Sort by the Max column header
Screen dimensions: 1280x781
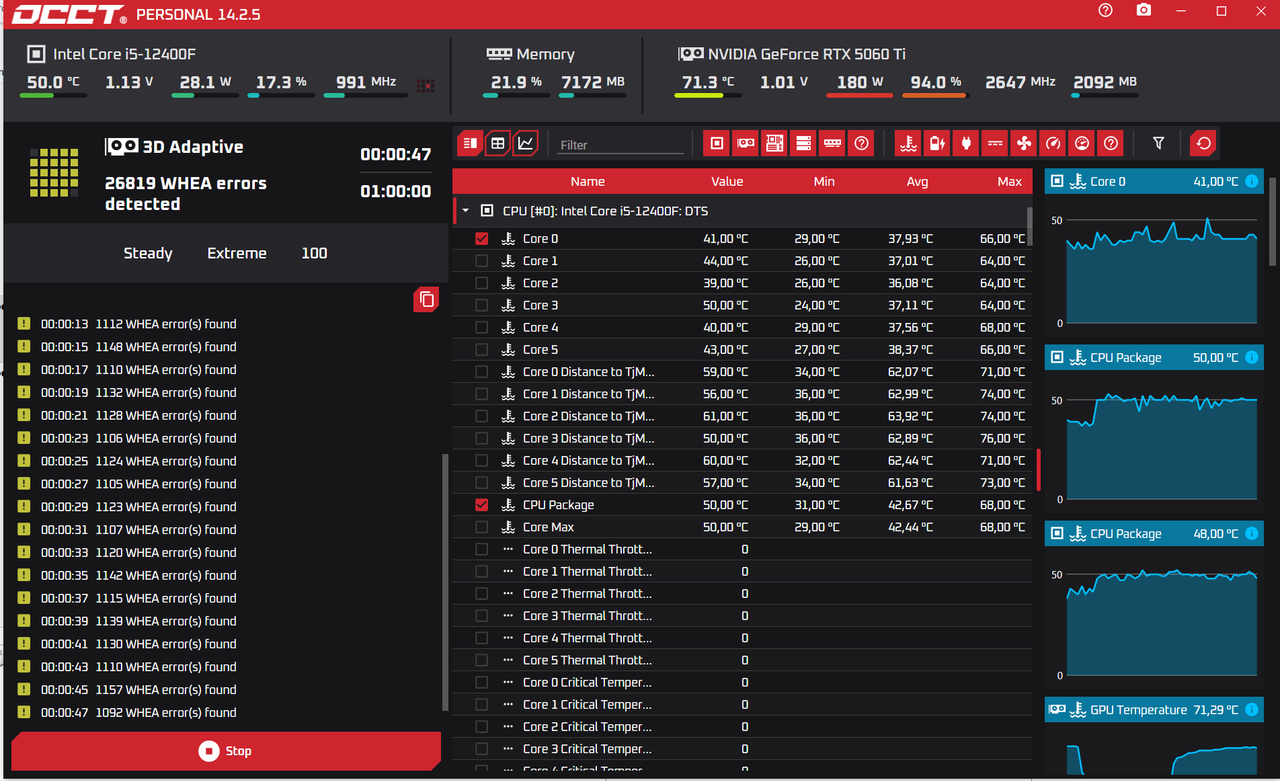pos(1010,182)
